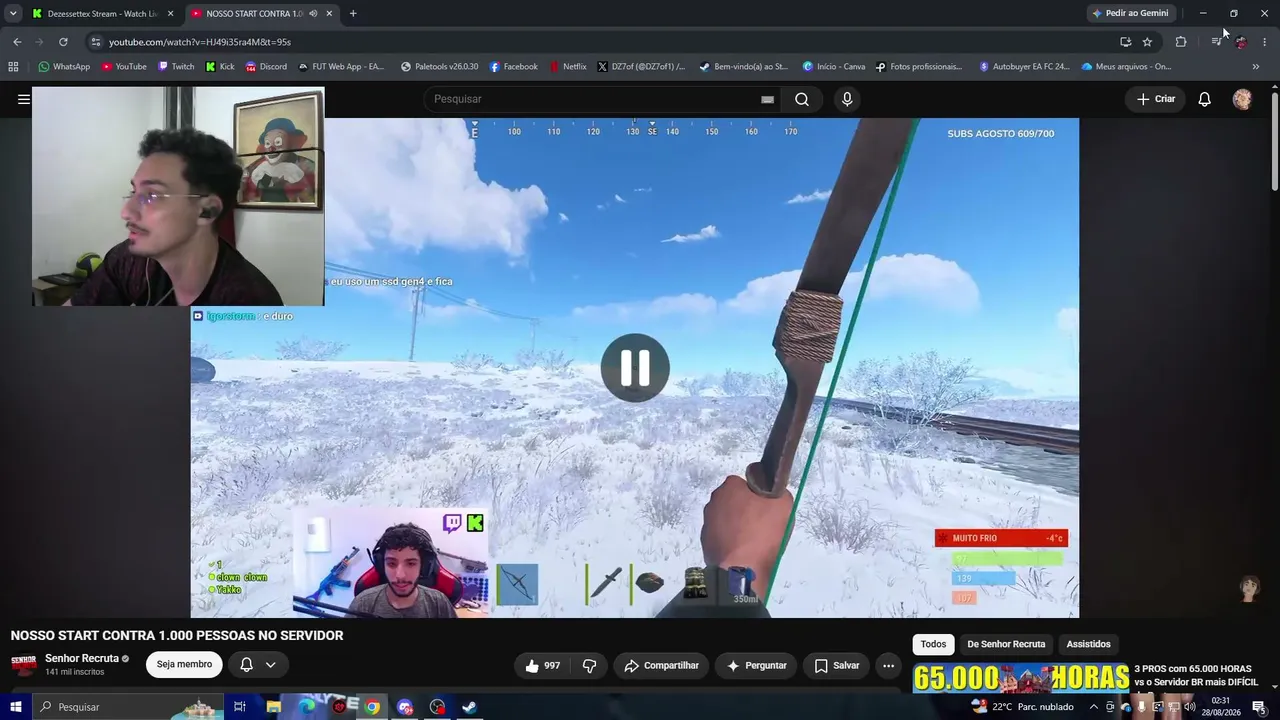Close the Dezessettex Stream tab
This screenshot has width=1280, height=720.
(170, 13)
